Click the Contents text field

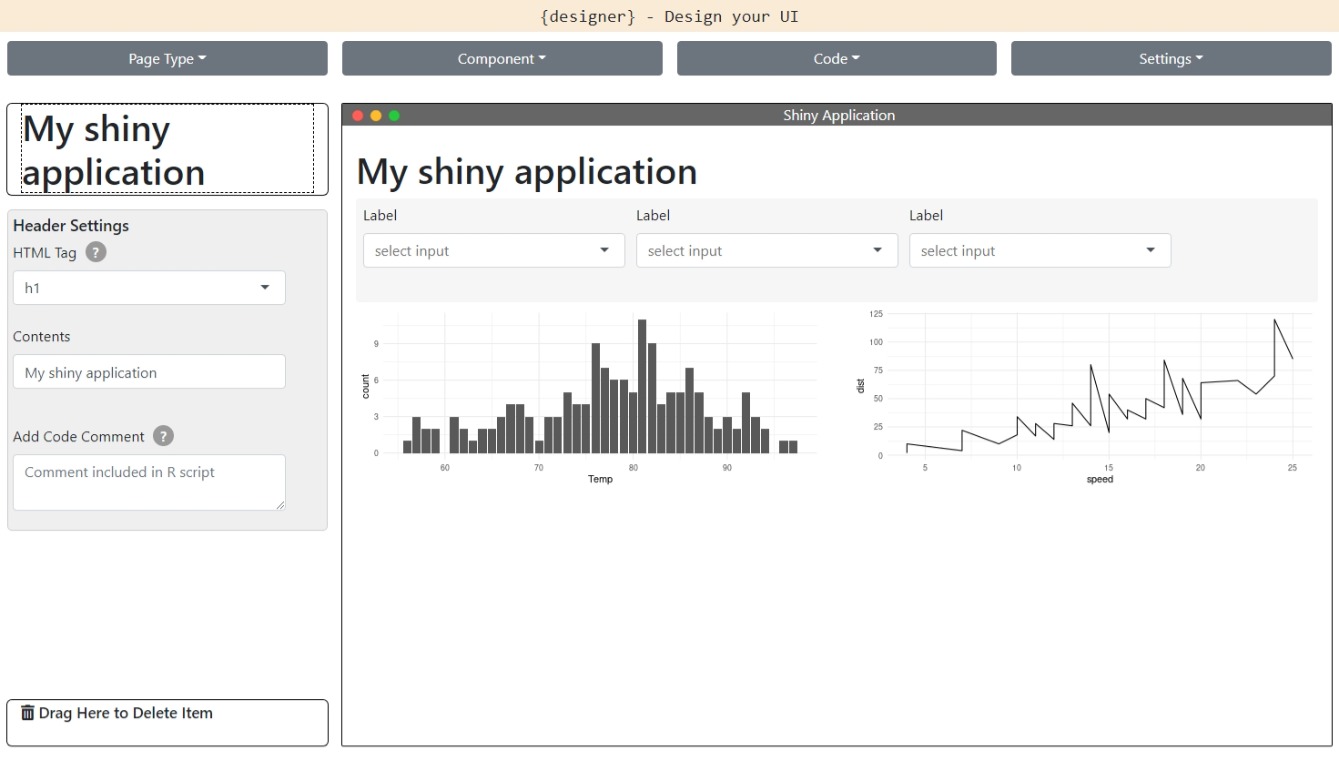point(149,372)
